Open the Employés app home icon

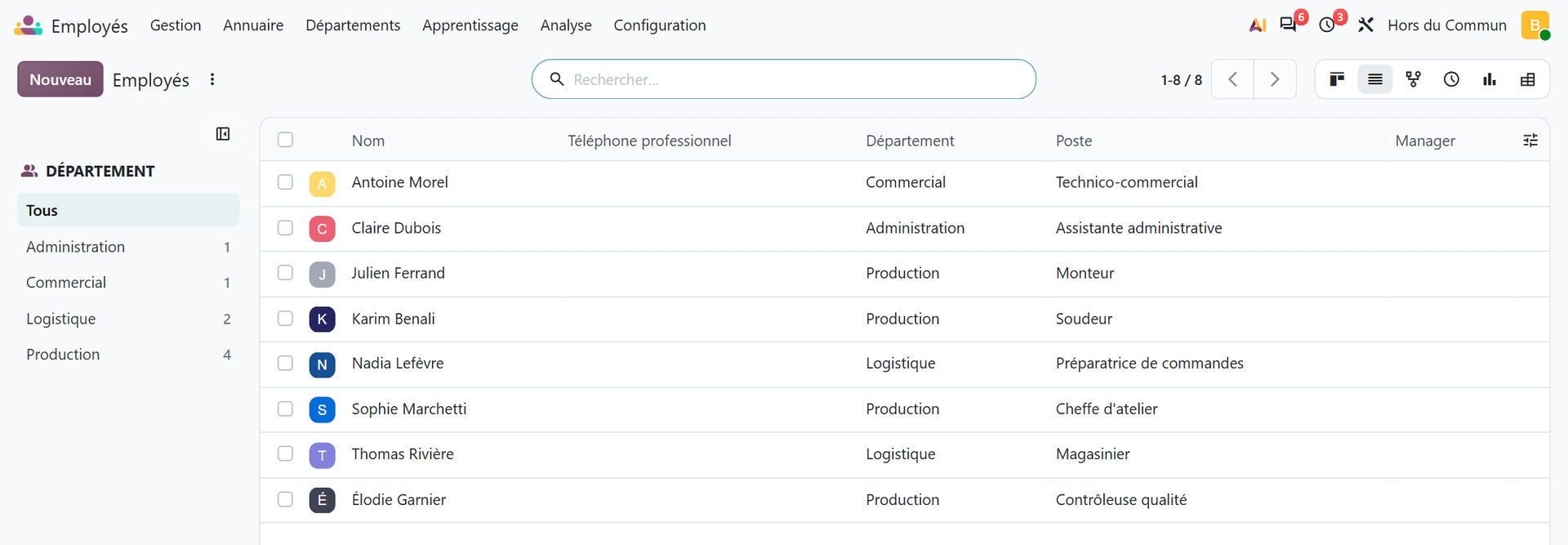point(28,25)
